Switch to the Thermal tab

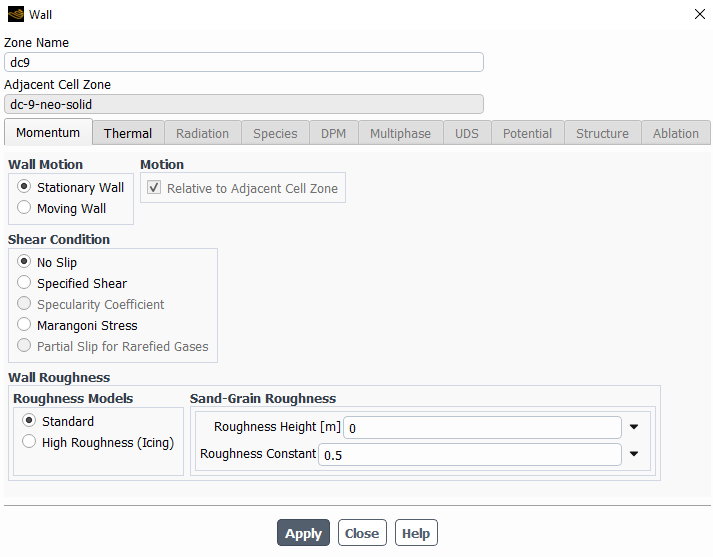pyautogui.click(x=128, y=133)
